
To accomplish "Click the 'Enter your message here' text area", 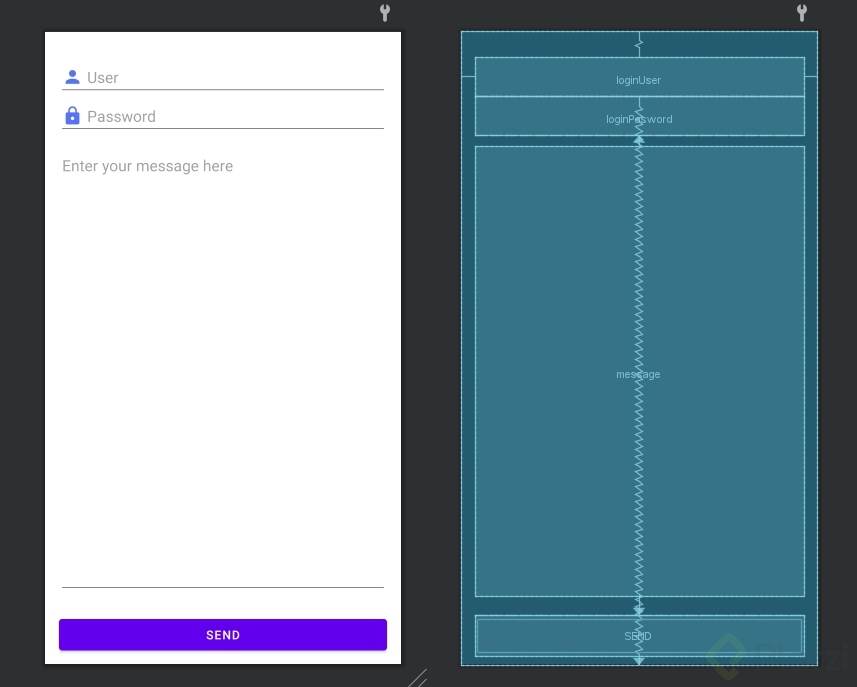I will click(223, 372).
